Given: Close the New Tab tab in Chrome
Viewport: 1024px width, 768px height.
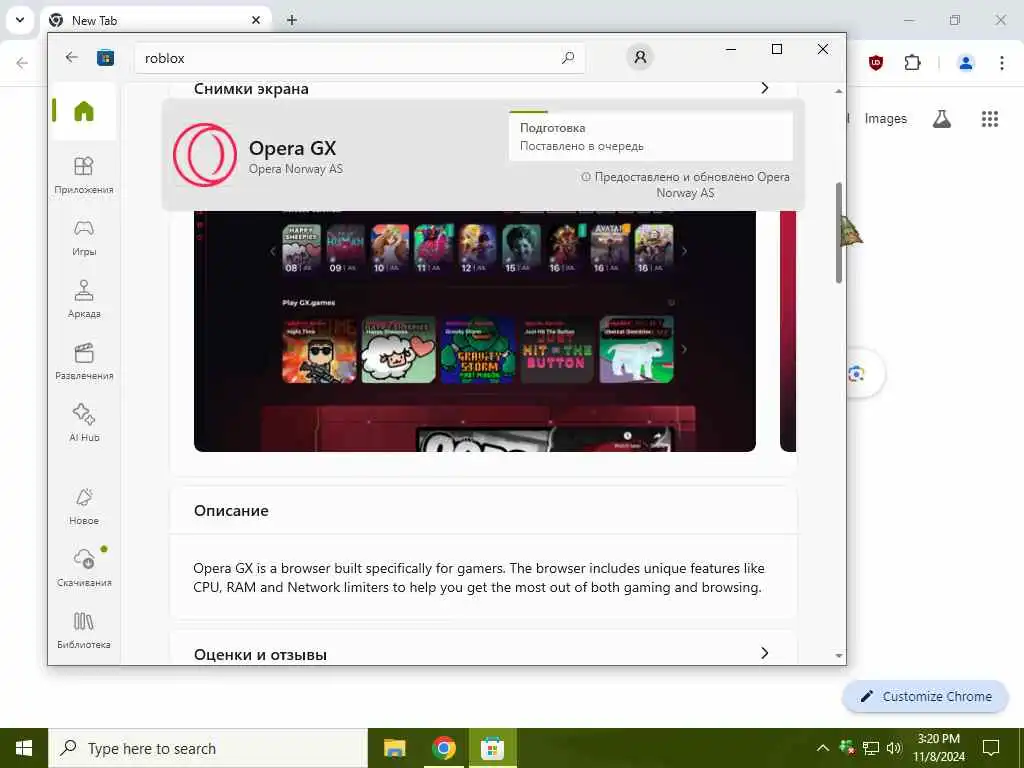Looking at the screenshot, I should (256, 20).
